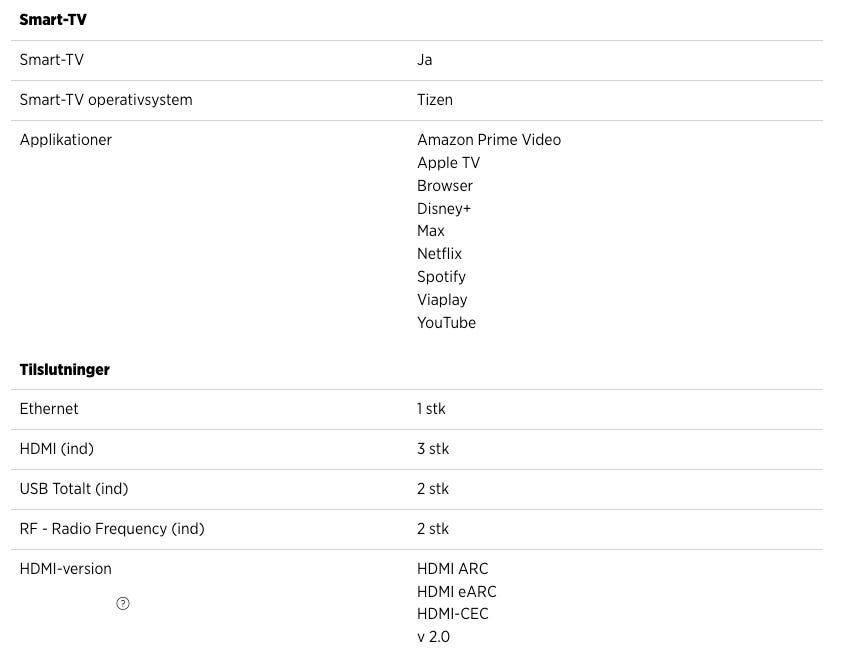Select Spotify from the applications list
The height and width of the screenshot is (663, 847).
[x=441, y=277]
